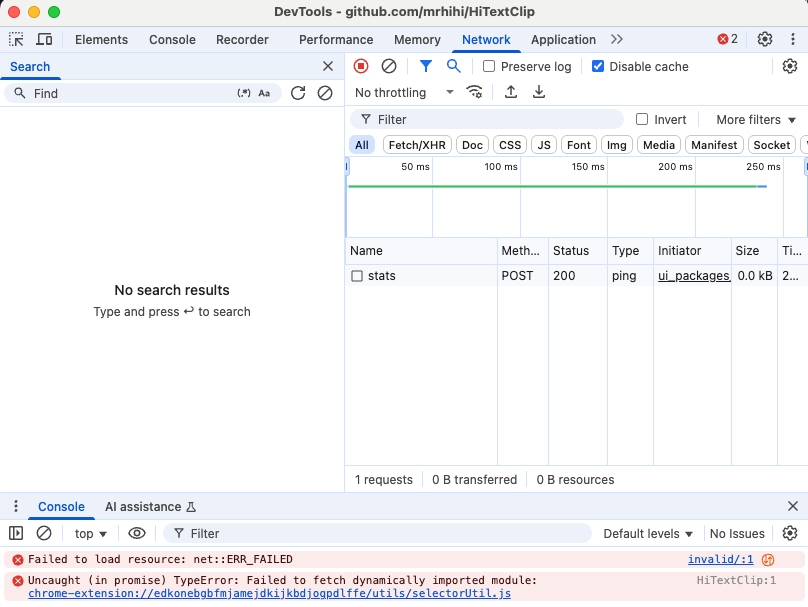Open Network panel settings gear

click(789, 66)
